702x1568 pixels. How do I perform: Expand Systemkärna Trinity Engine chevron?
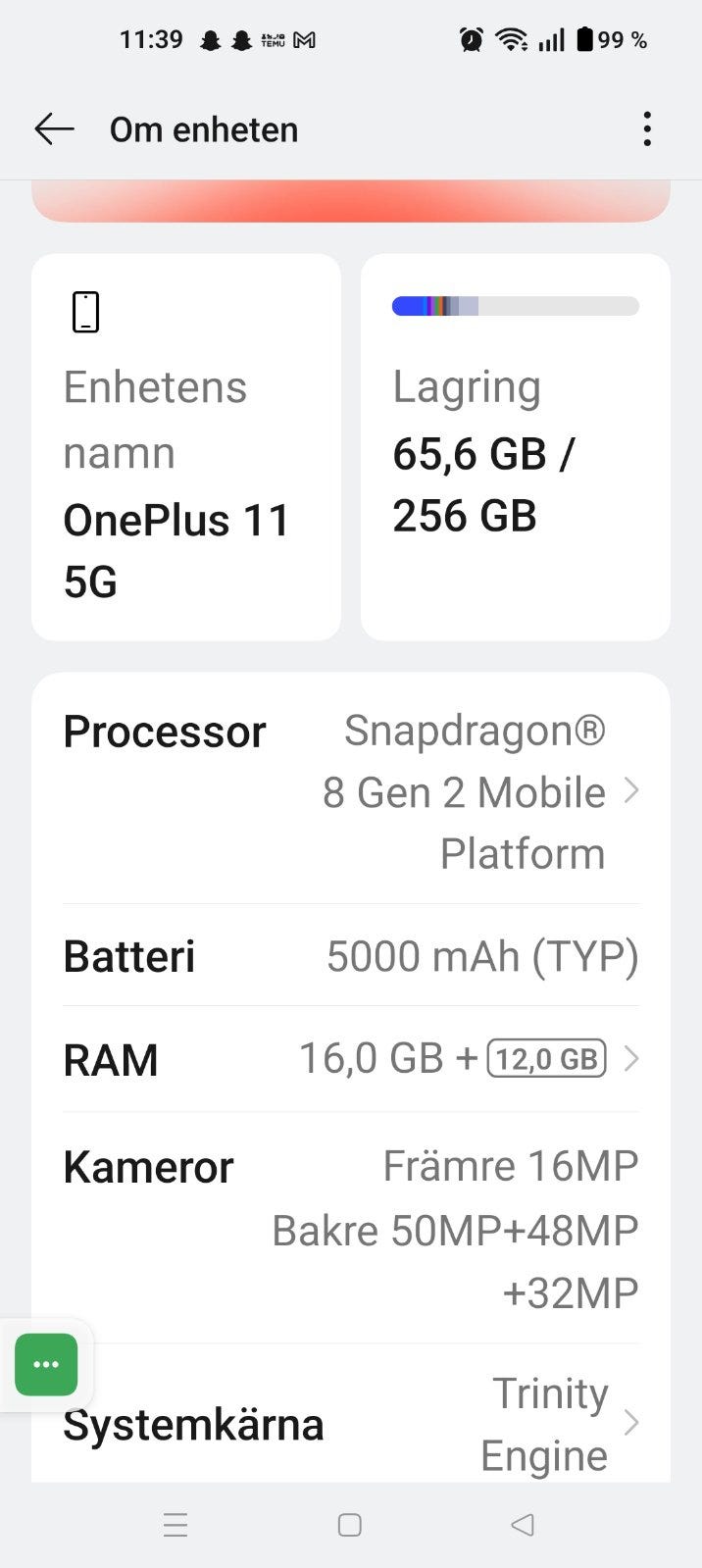coord(631,1423)
